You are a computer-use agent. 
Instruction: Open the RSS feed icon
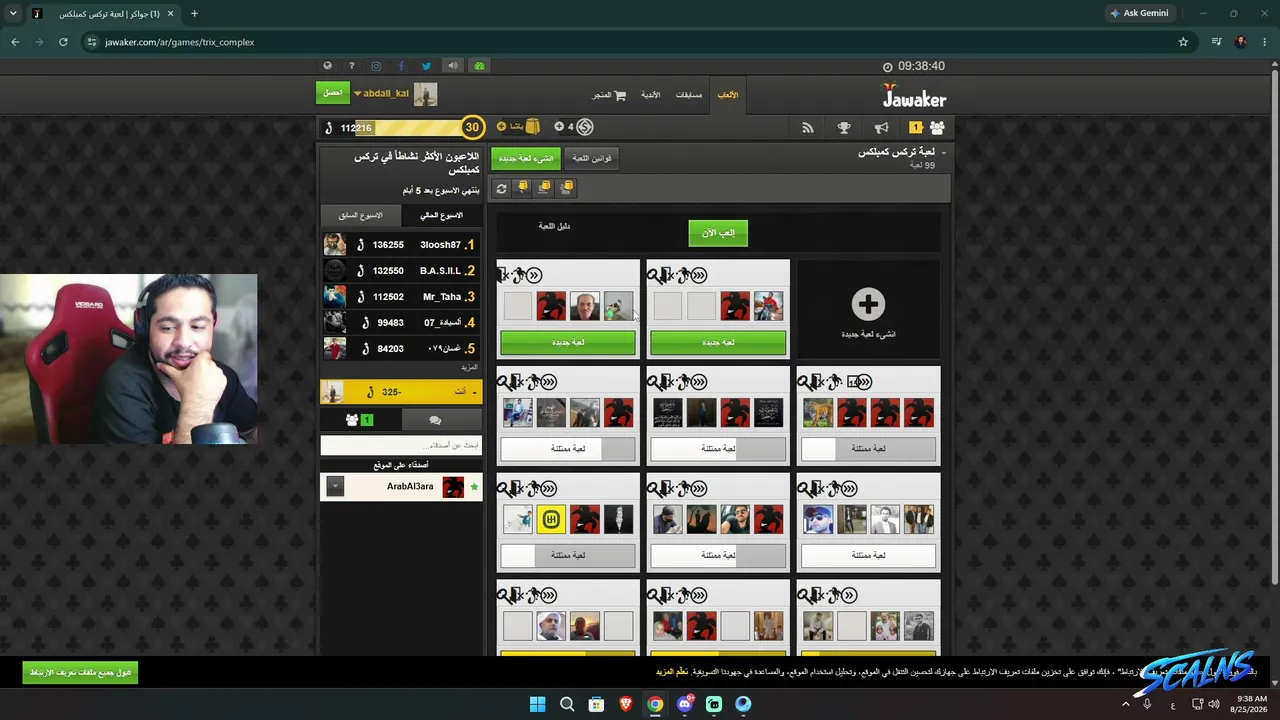pyautogui.click(x=808, y=127)
